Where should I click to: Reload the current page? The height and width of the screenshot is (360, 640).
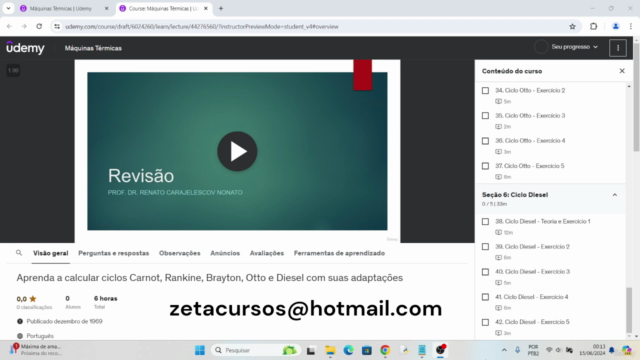(39, 27)
